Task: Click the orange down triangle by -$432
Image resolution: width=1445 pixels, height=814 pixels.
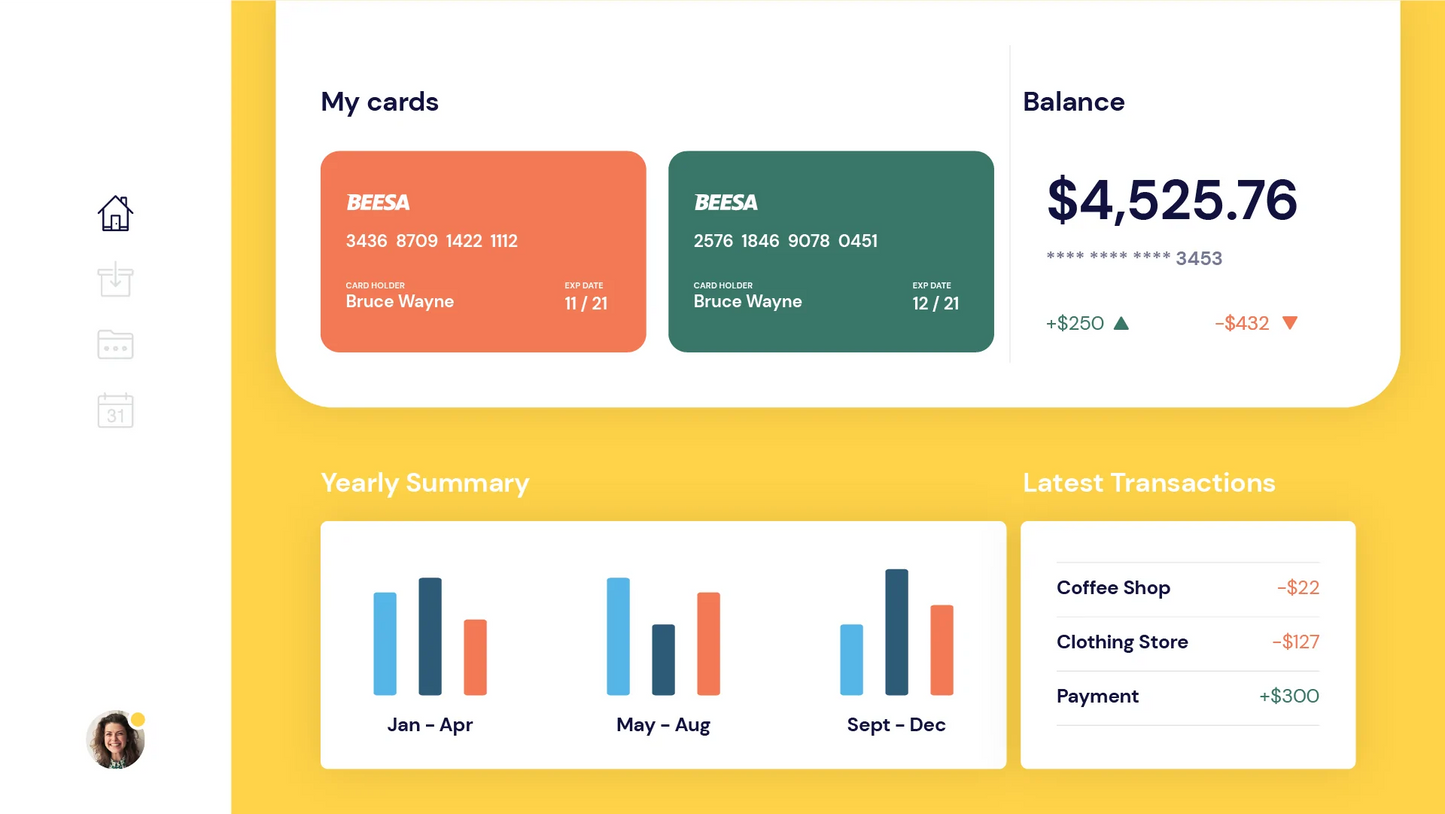Action: point(1290,323)
